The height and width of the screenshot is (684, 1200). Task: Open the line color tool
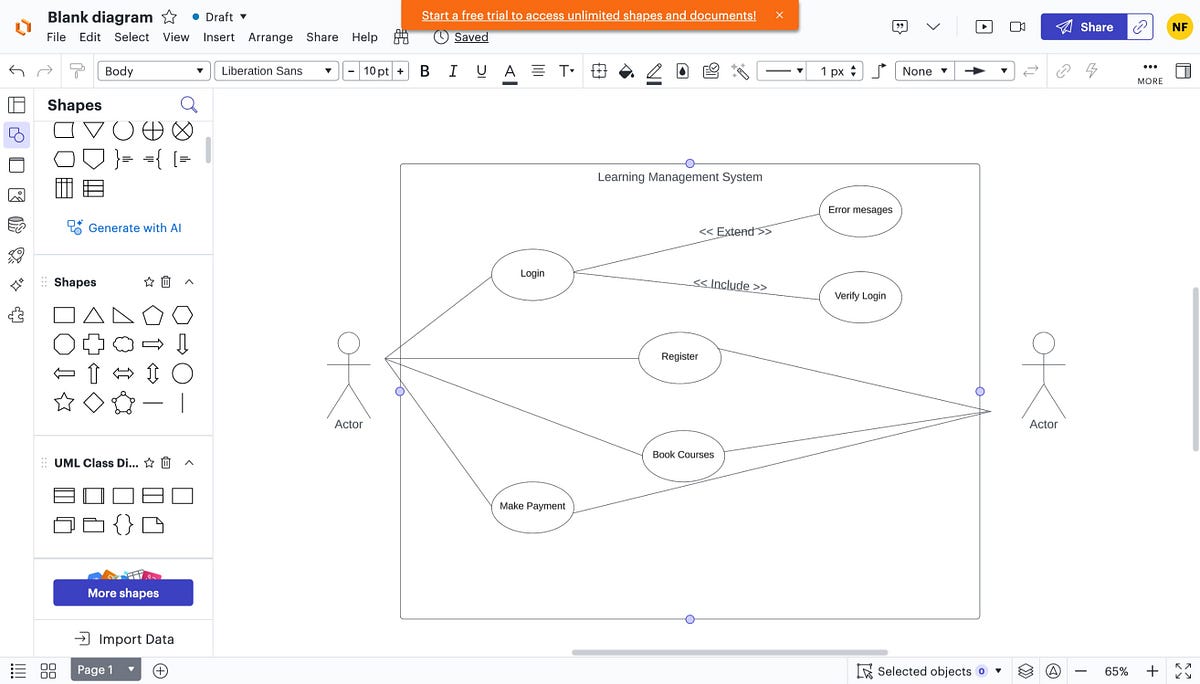653,71
